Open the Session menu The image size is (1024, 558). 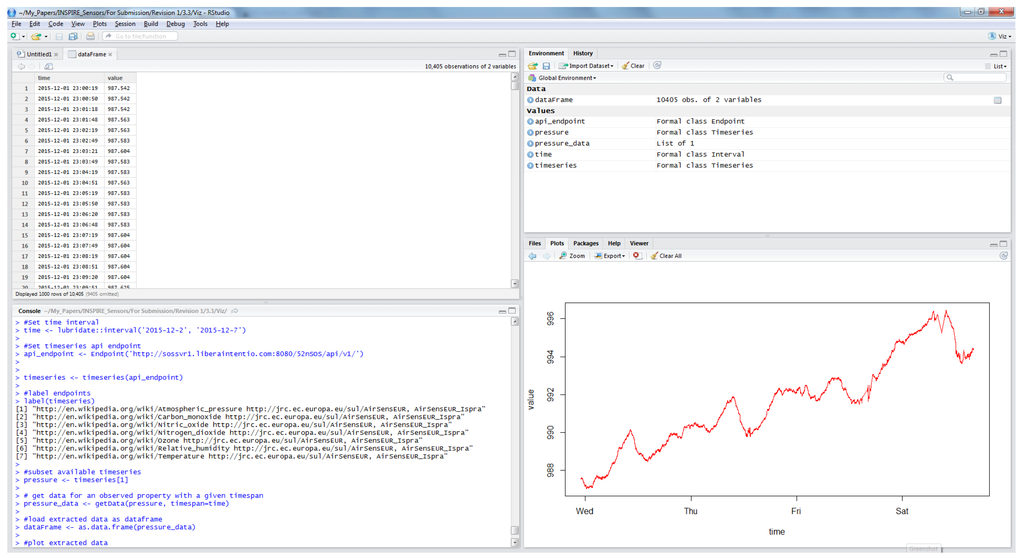pos(125,23)
